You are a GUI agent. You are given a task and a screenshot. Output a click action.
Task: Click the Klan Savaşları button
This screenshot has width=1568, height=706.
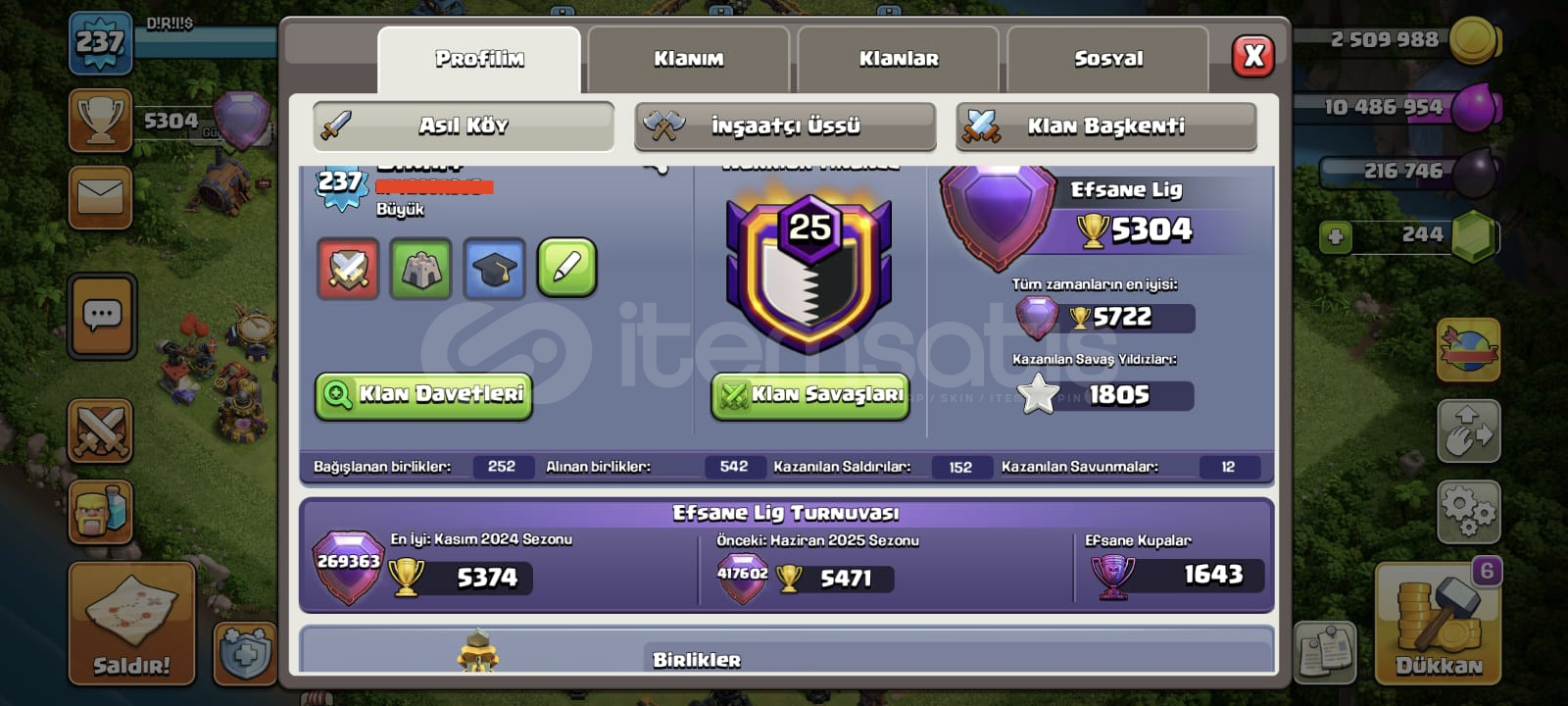(x=810, y=395)
